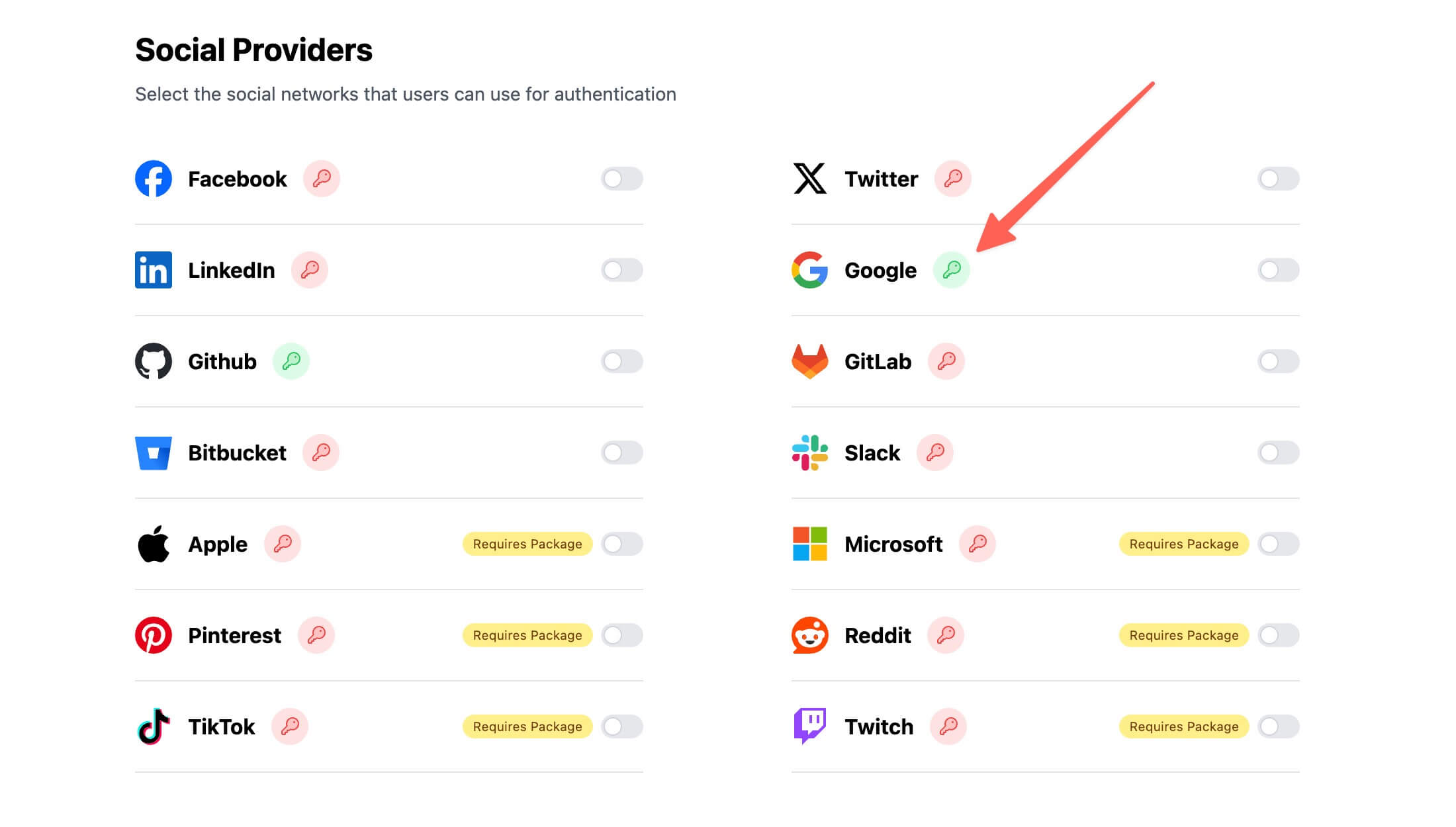Open LinkedIn's red key credentials icon
The width and height of the screenshot is (1456, 827).
[310, 270]
